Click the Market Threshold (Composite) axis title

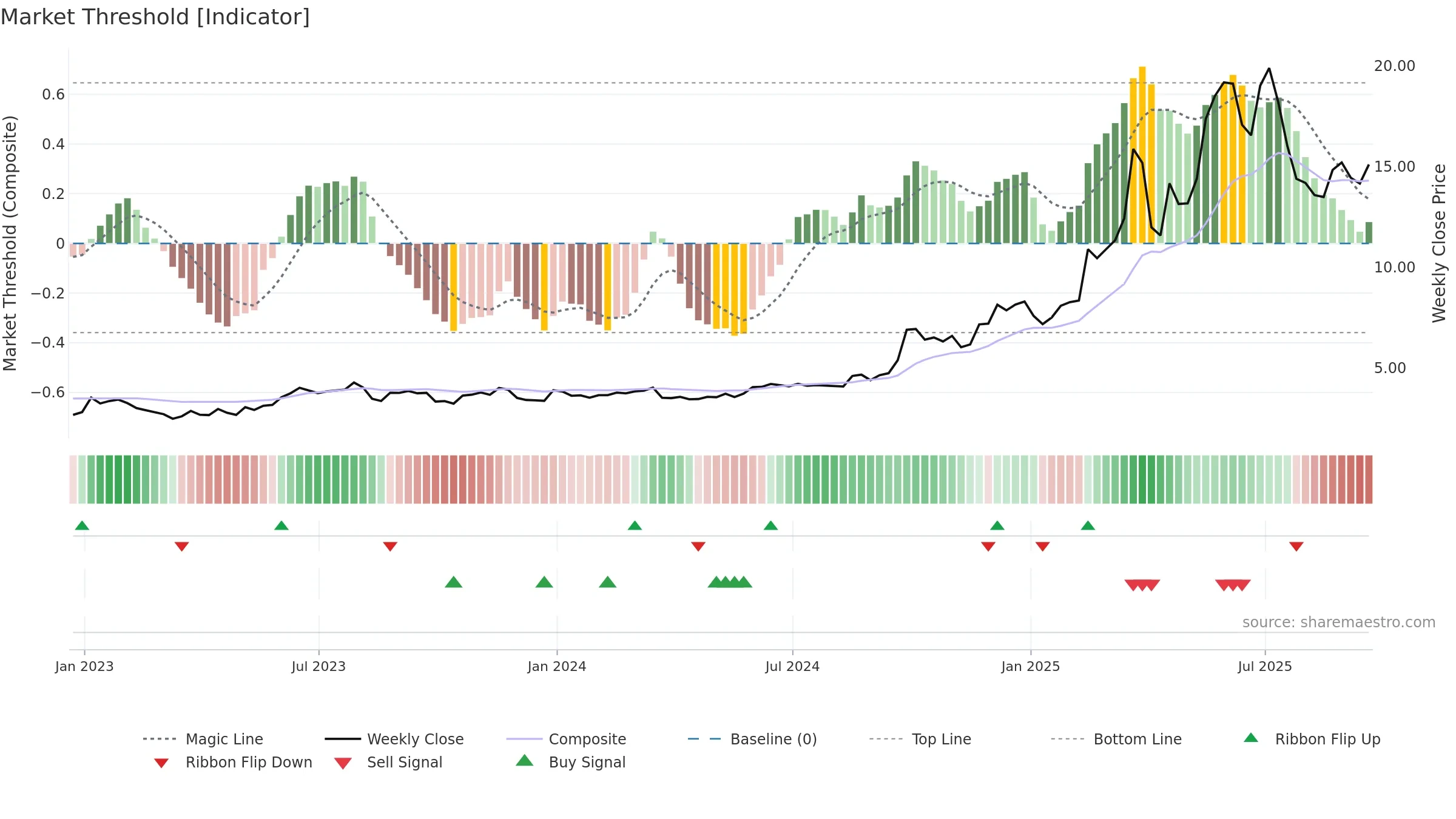10,243
